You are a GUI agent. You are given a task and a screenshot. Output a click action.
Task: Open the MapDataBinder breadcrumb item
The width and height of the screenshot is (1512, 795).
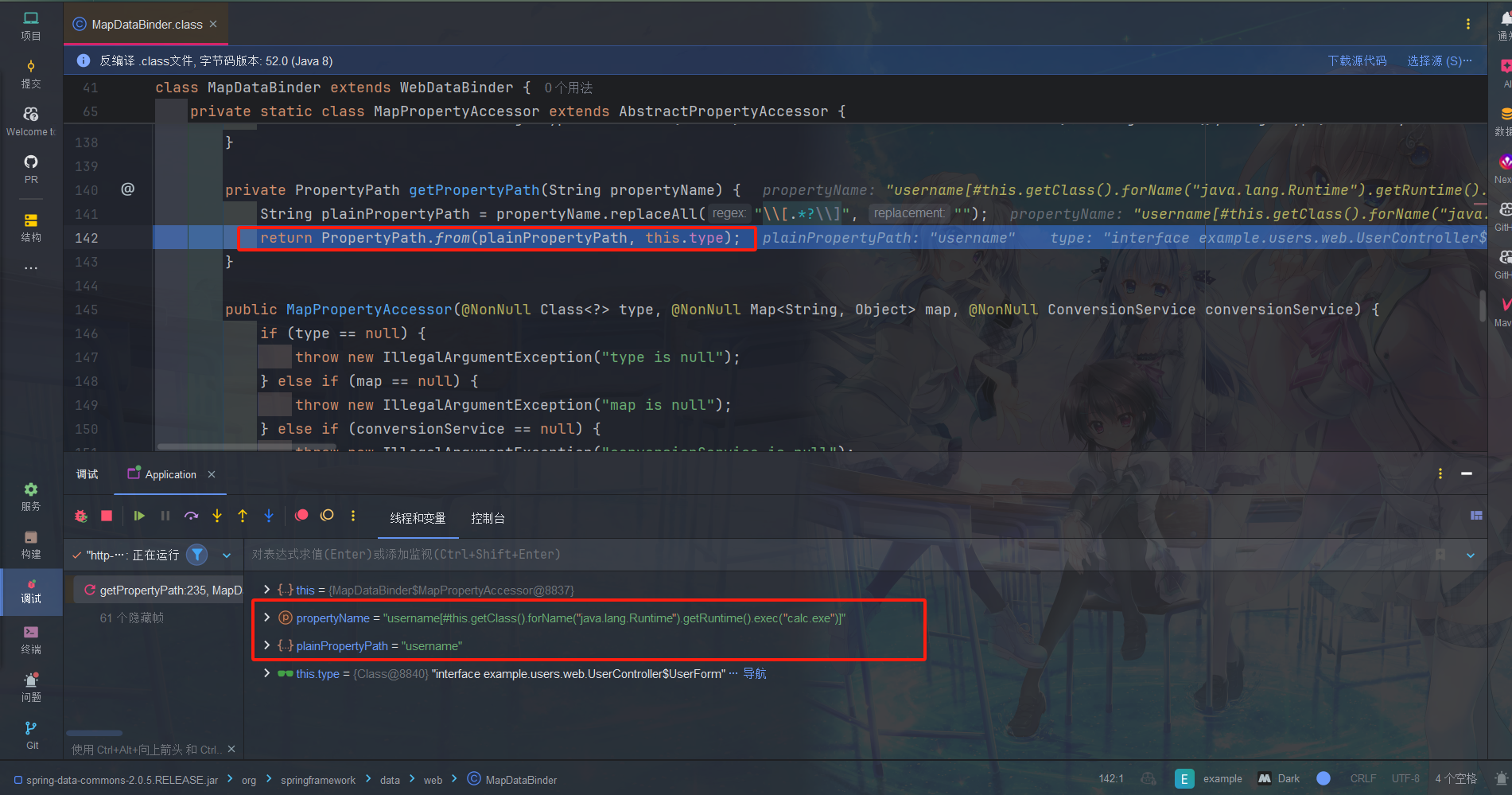click(x=512, y=780)
